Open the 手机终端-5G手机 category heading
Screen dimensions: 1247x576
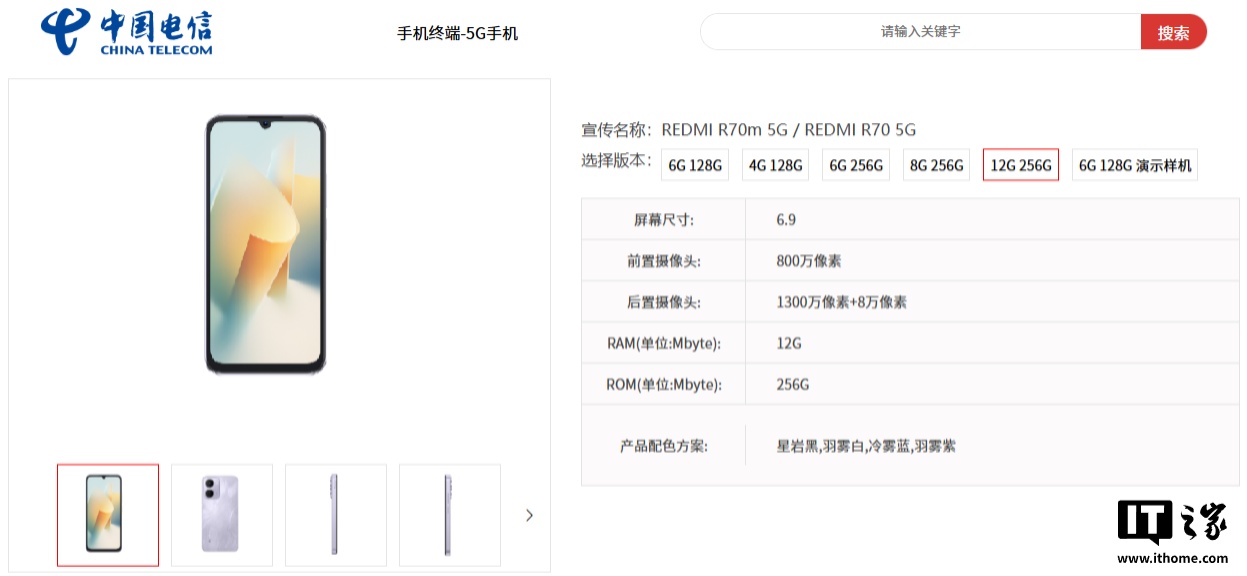(x=458, y=33)
